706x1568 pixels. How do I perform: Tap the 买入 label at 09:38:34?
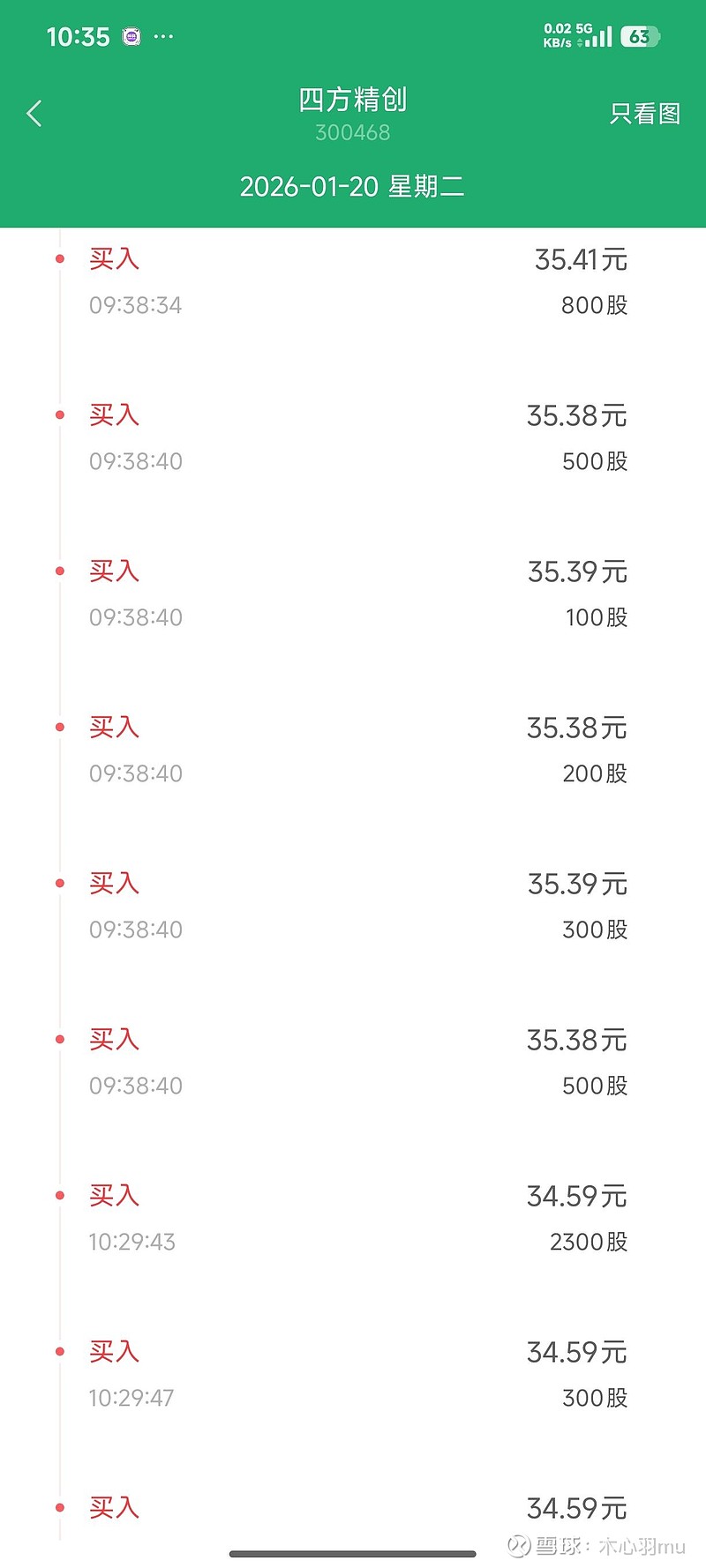pyautogui.click(x=114, y=259)
